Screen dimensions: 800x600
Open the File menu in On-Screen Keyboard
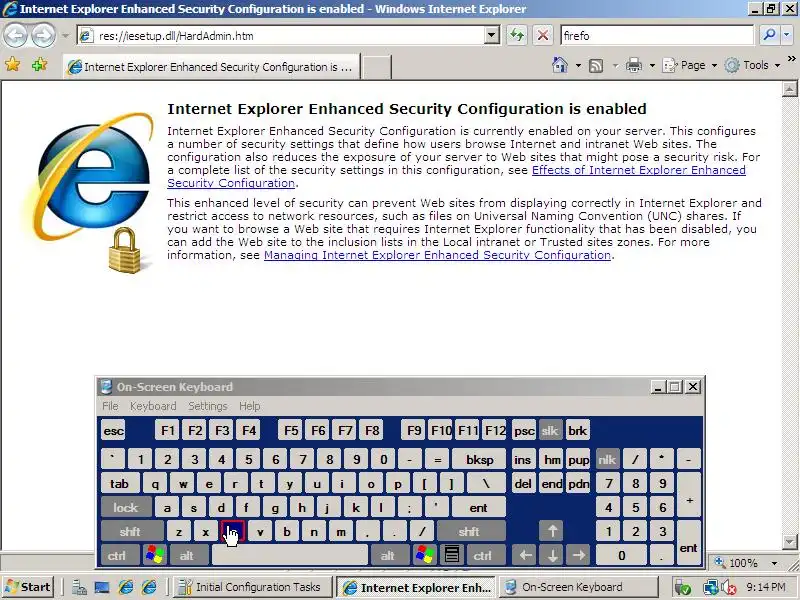click(x=110, y=406)
